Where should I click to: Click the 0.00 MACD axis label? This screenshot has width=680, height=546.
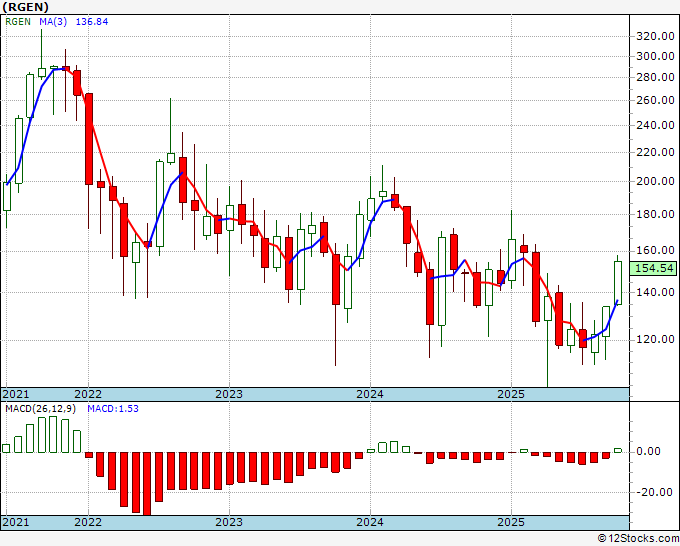pyautogui.click(x=648, y=451)
